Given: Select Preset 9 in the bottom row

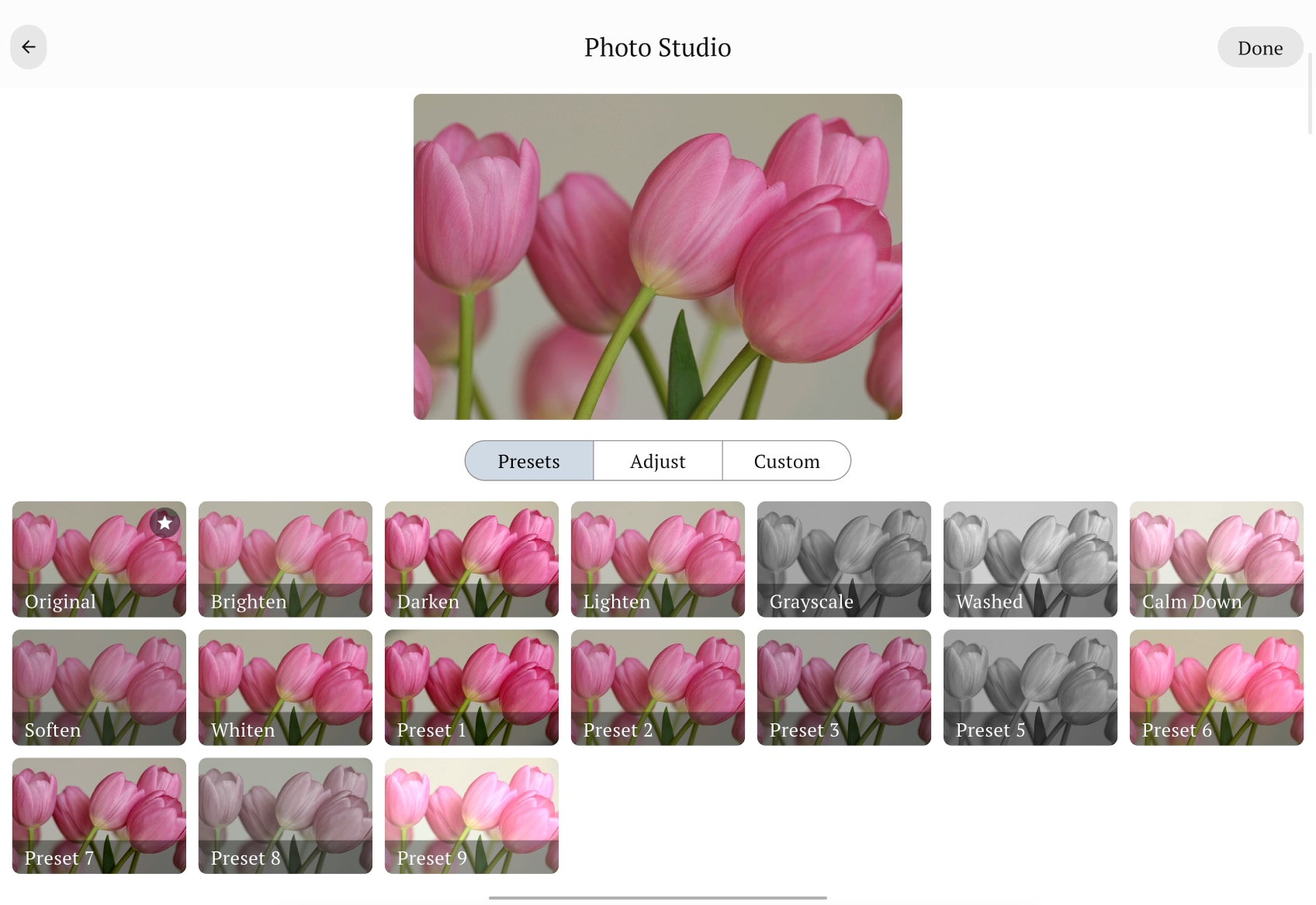Looking at the screenshot, I should tap(471, 815).
